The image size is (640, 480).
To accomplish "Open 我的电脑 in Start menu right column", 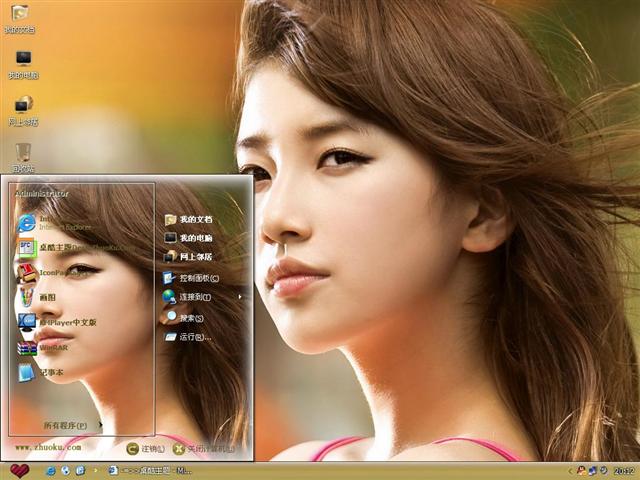I will coord(188,238).
